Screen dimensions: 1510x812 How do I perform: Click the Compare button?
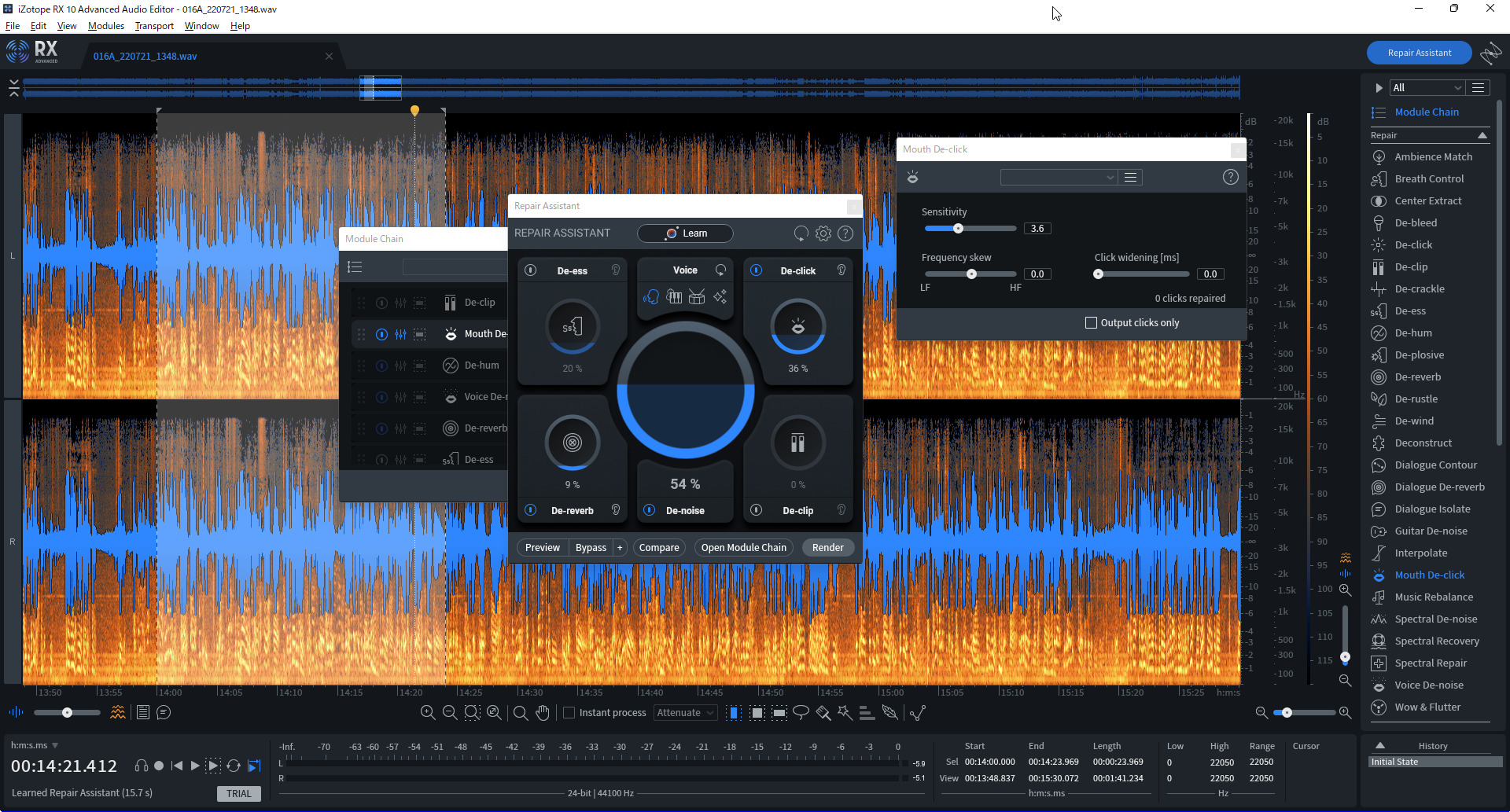[x=659, y=548]
